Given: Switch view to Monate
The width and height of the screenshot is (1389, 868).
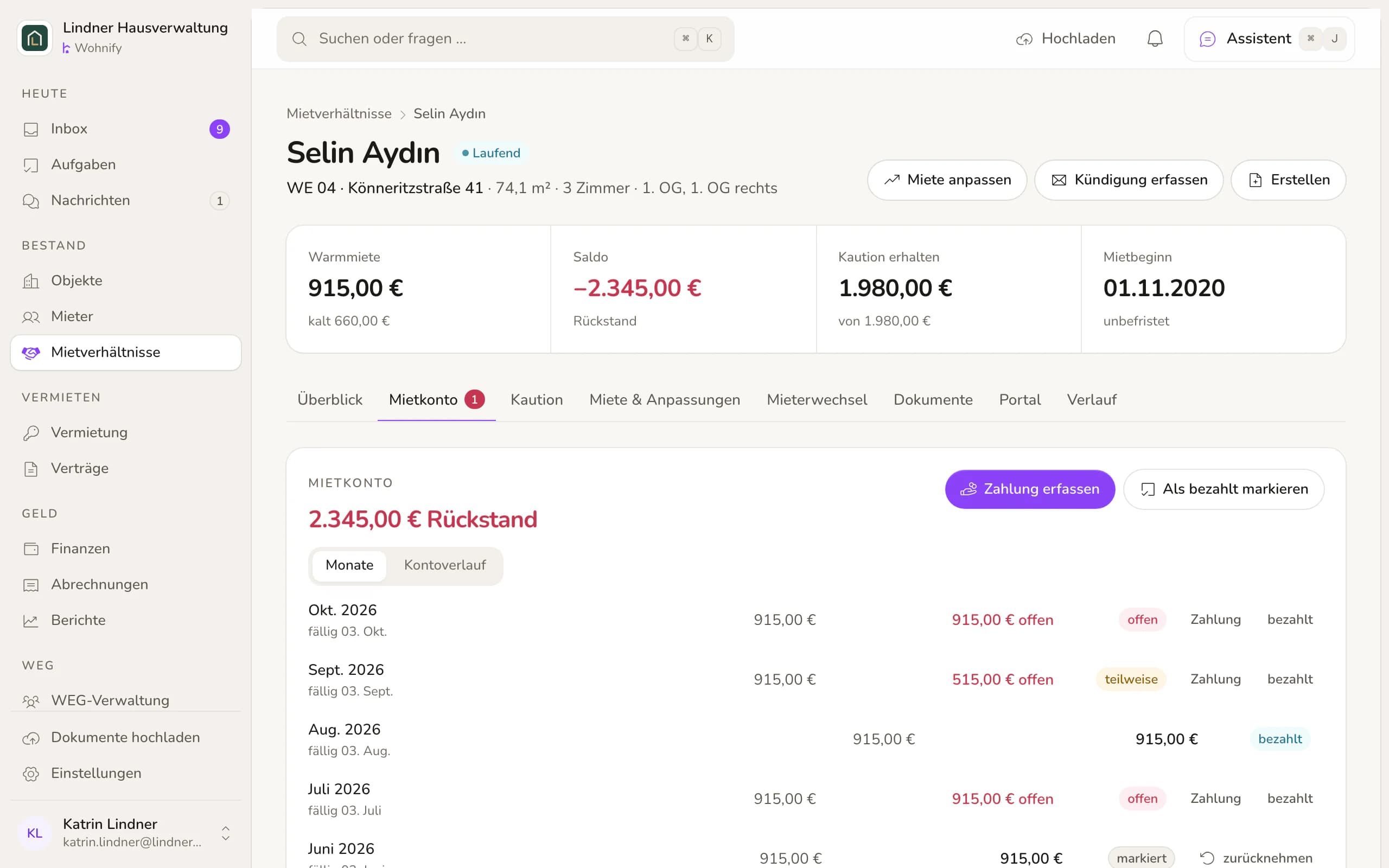Looking at the screenshot, I should 349,565.
